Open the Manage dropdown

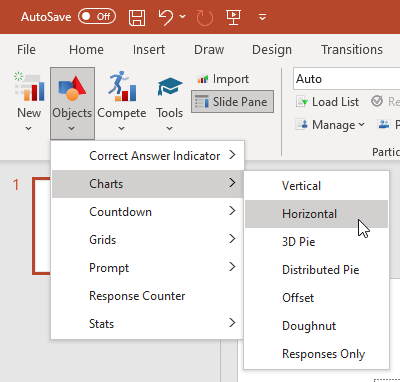click(330, 125)
